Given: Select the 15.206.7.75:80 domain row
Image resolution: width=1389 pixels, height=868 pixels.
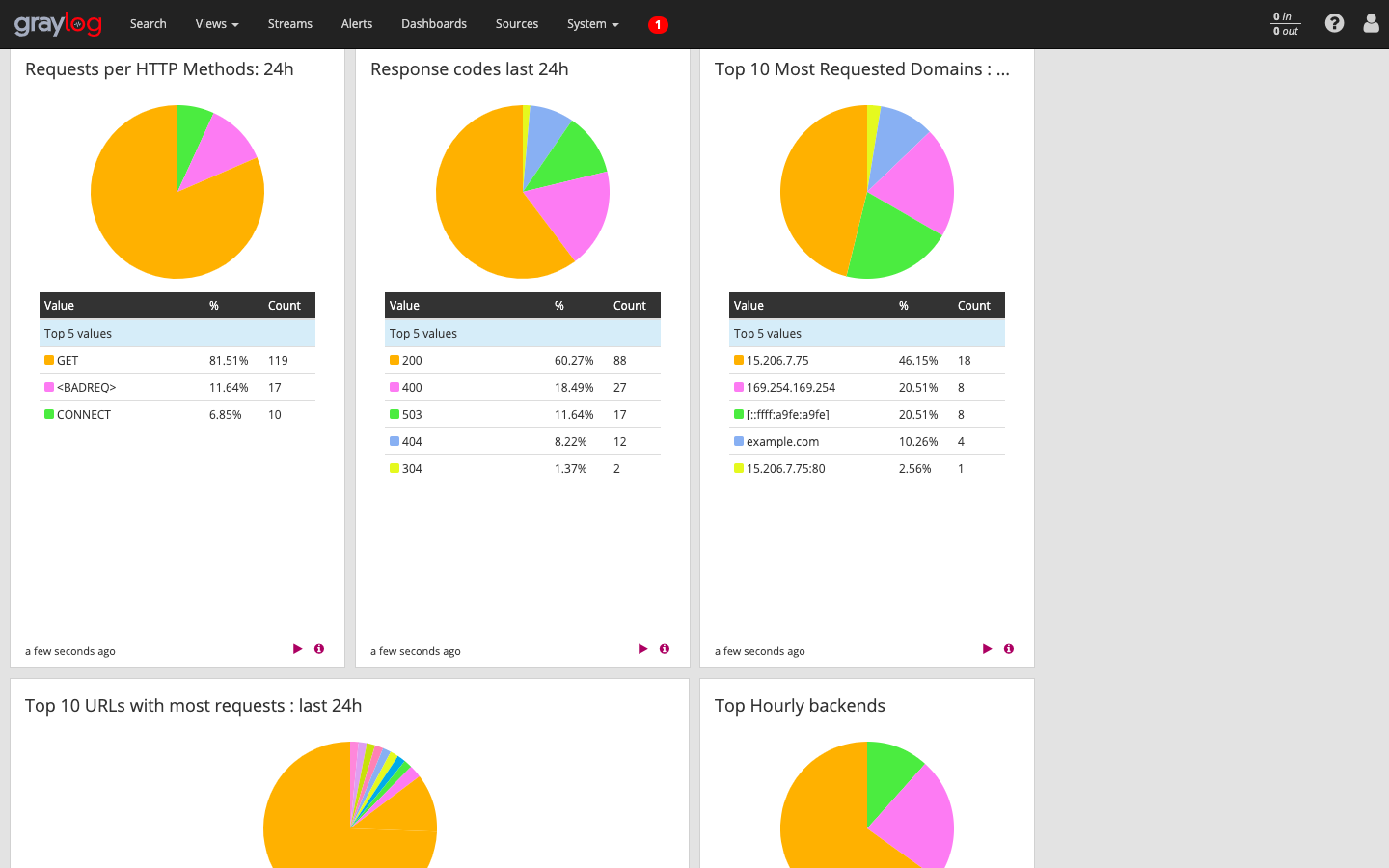Looking at the screenshot, I should tap(867, 468).
